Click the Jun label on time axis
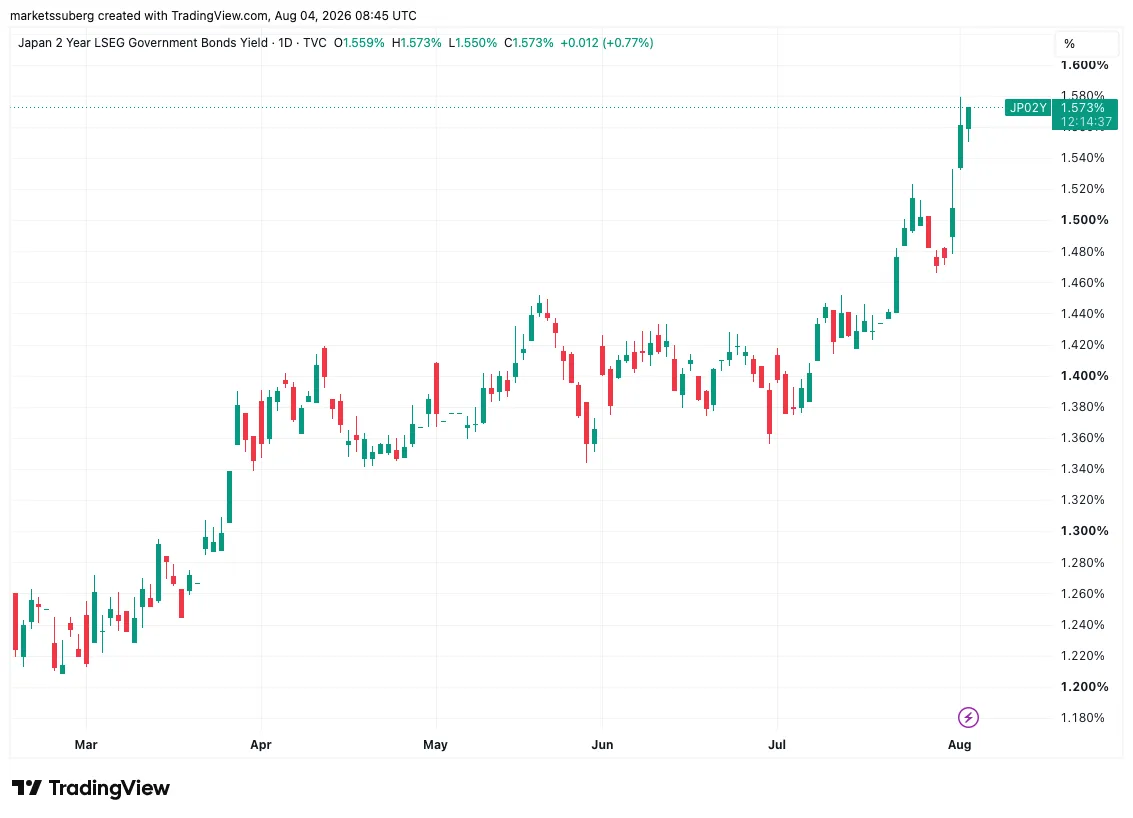This screenshot has width=1133, height=818. pos(602,744)
